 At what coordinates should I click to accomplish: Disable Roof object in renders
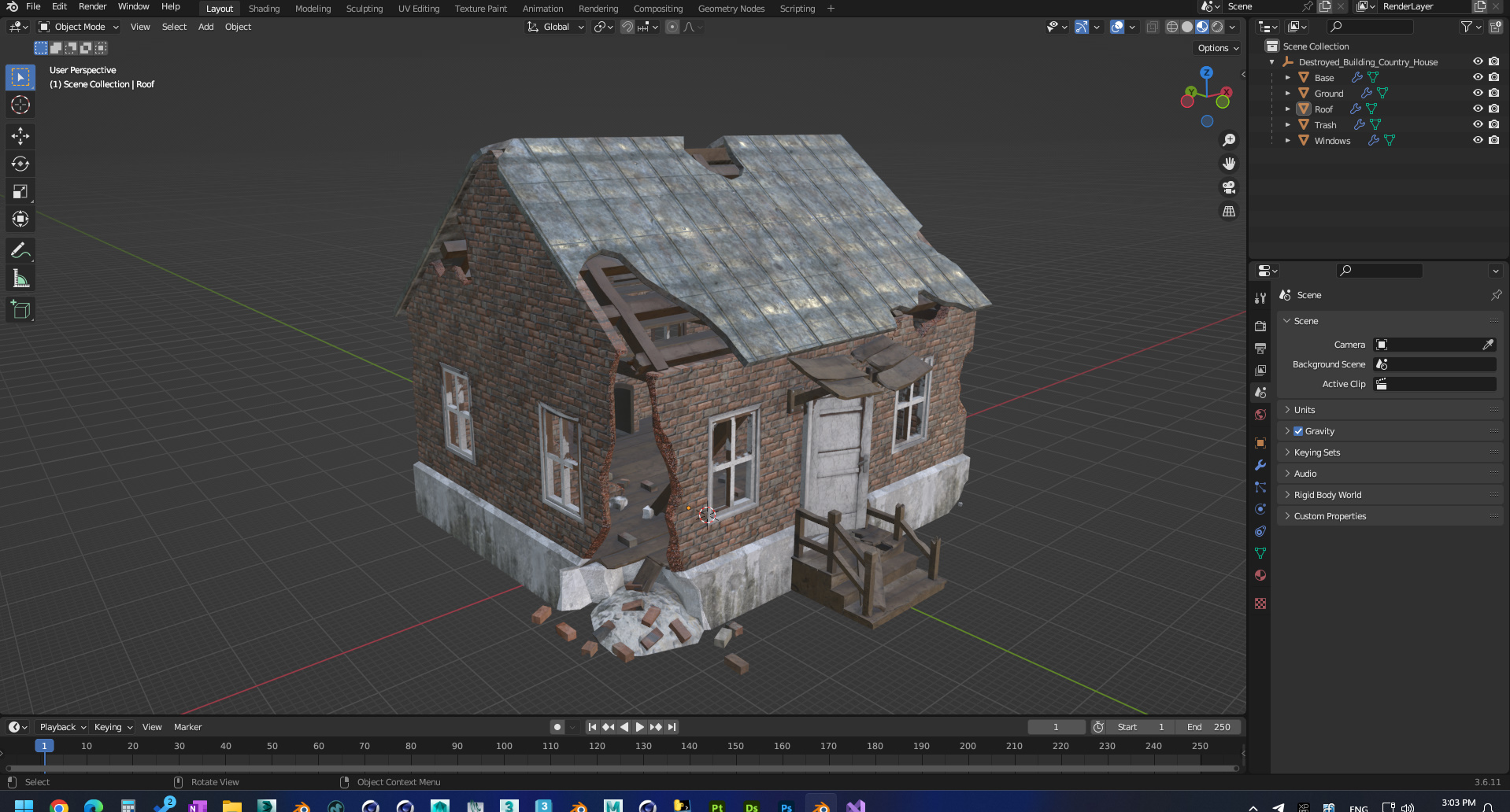(x=1493, y=109)
